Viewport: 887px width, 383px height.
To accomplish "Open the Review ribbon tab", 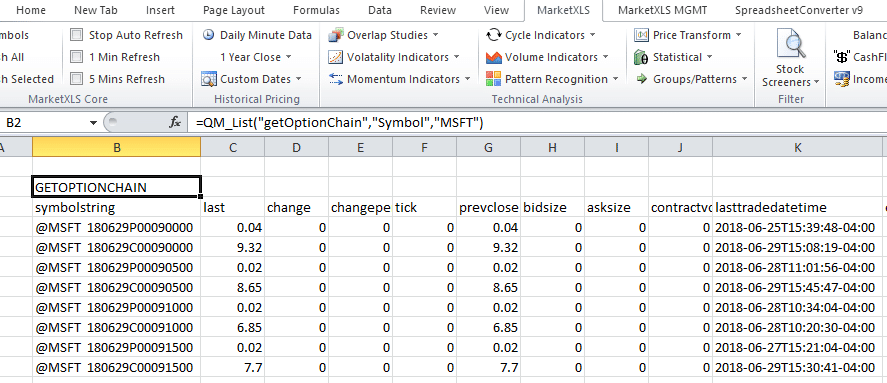I will coord(438,10).
